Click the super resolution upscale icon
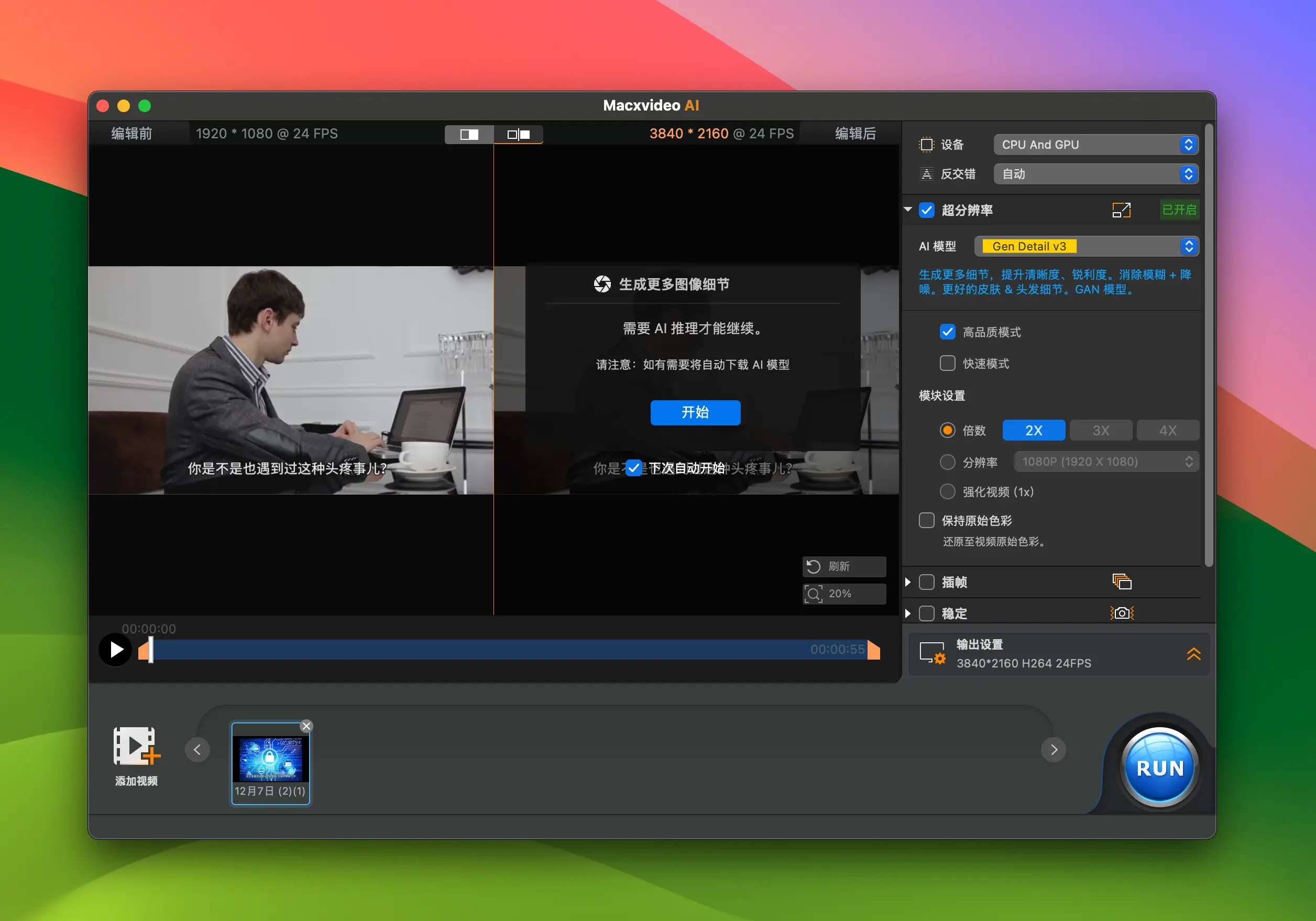This screenshot has width=1316, height=921. [1121, 210]
